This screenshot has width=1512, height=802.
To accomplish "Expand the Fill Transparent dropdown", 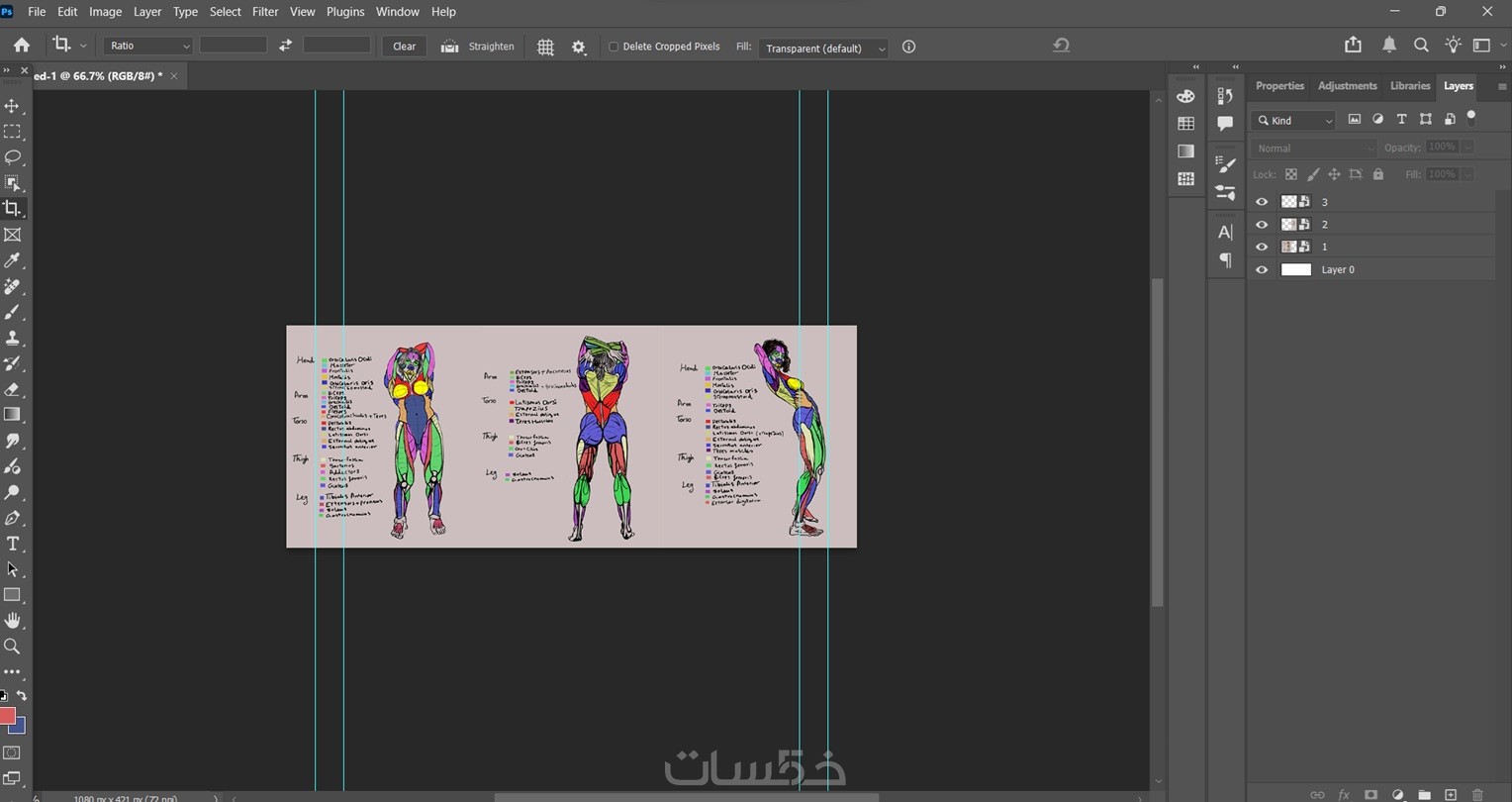I will [x=823, y=48].
